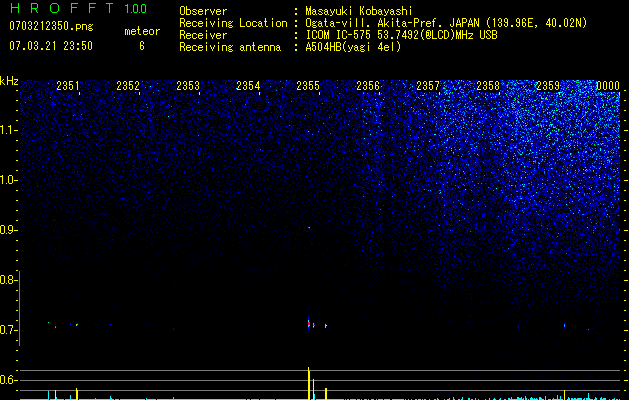Click the date and time 07.03.21 23:50
Screen dimensions: 629x400
(51, 46)
